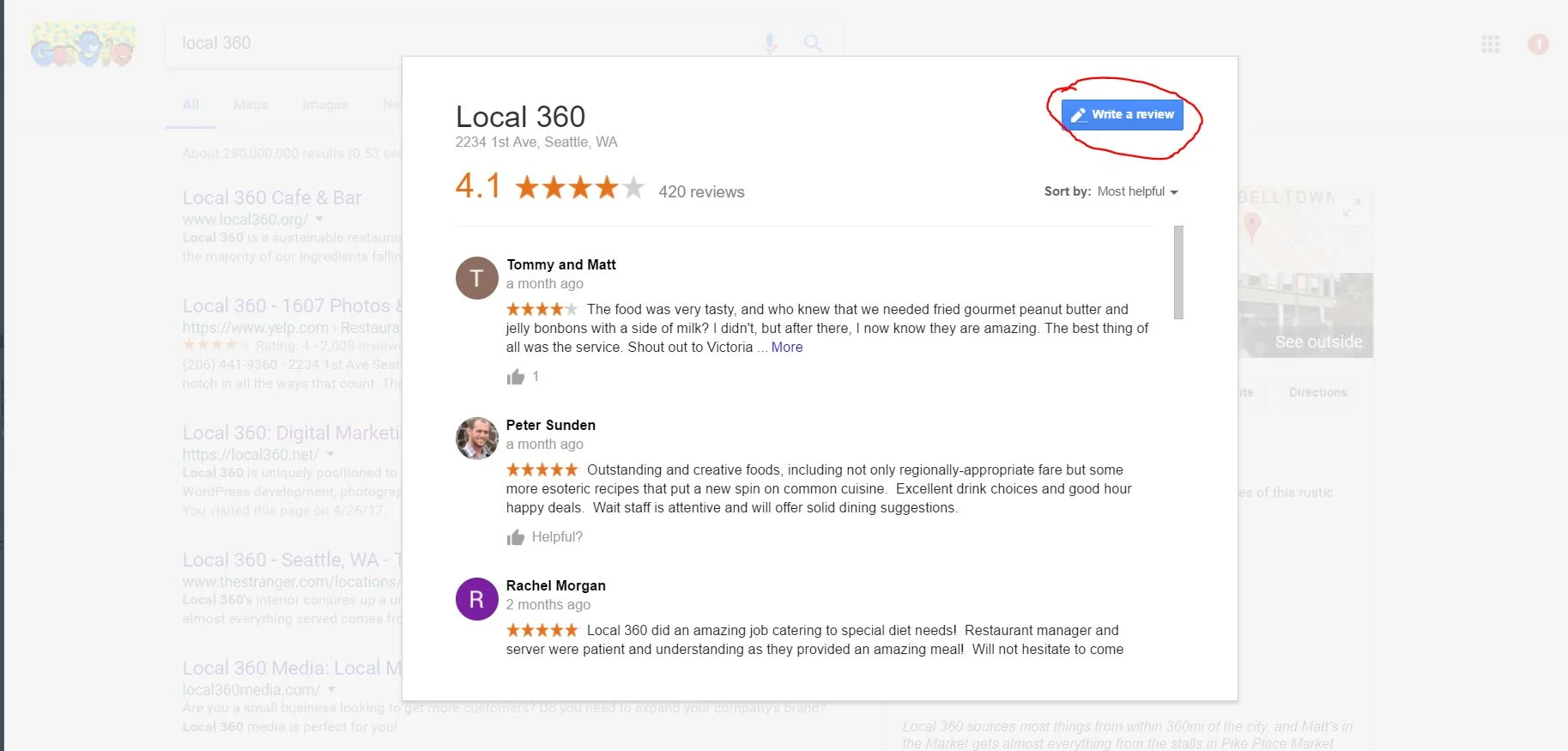
Task: Click the microphone voice search icon
Action: pos(770,43)
